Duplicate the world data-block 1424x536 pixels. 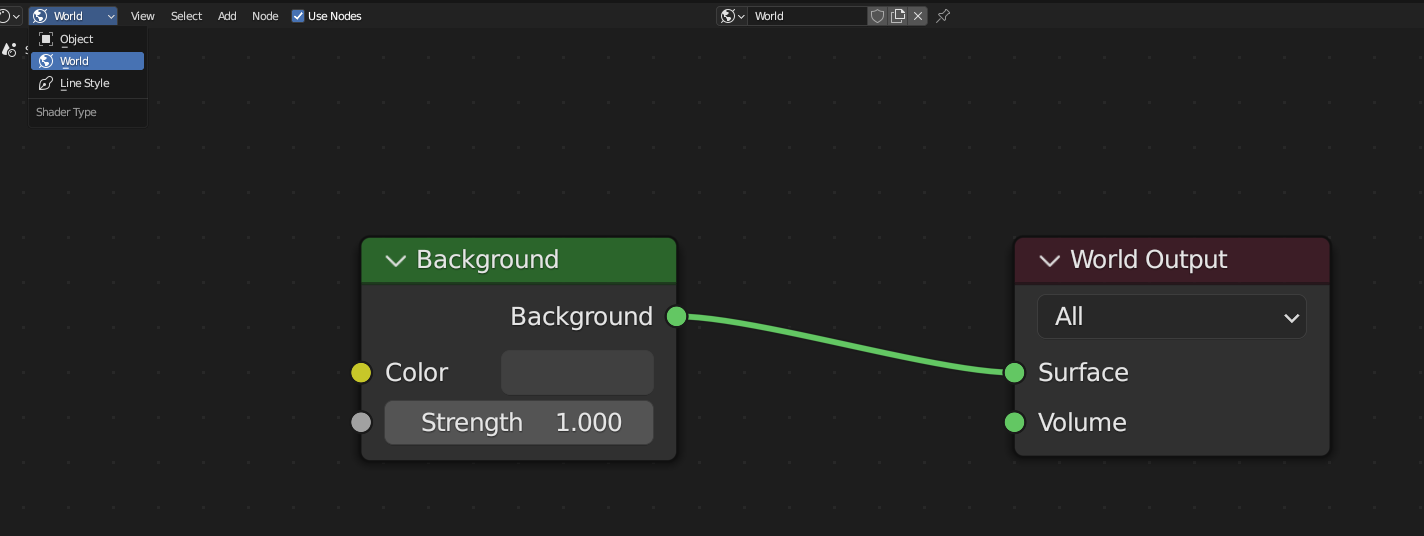coord(898,16)
